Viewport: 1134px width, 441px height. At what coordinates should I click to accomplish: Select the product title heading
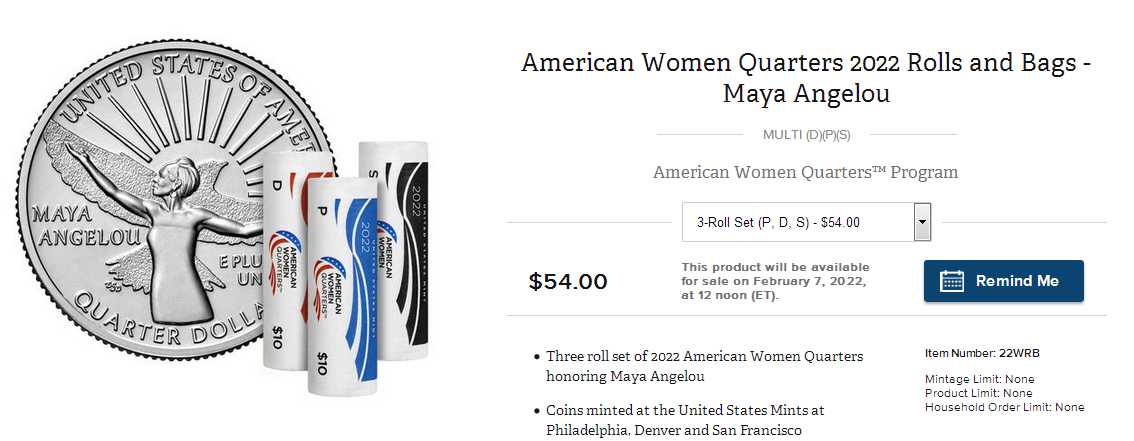(805, 78)
